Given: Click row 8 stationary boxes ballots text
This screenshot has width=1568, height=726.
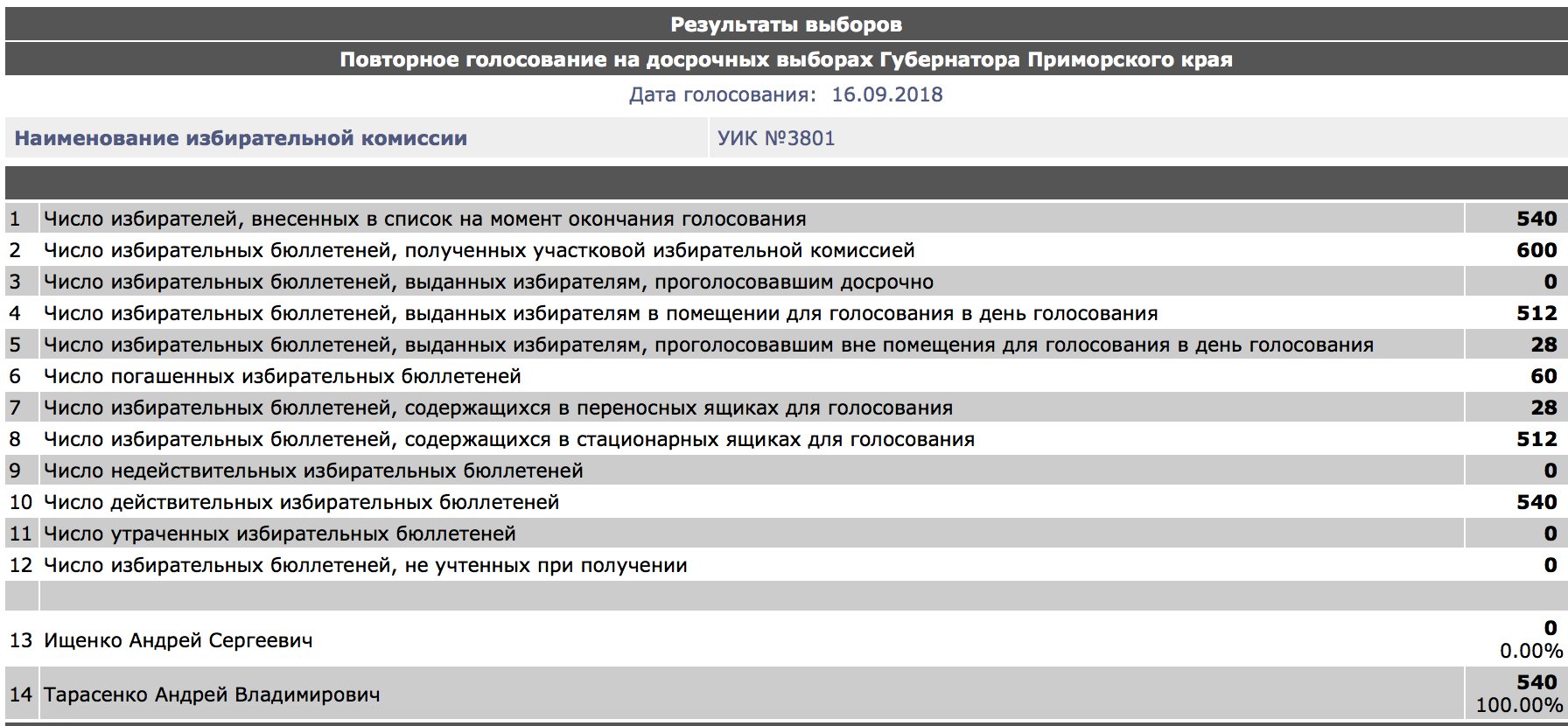Looking at the screenshot, I should 509,439.
